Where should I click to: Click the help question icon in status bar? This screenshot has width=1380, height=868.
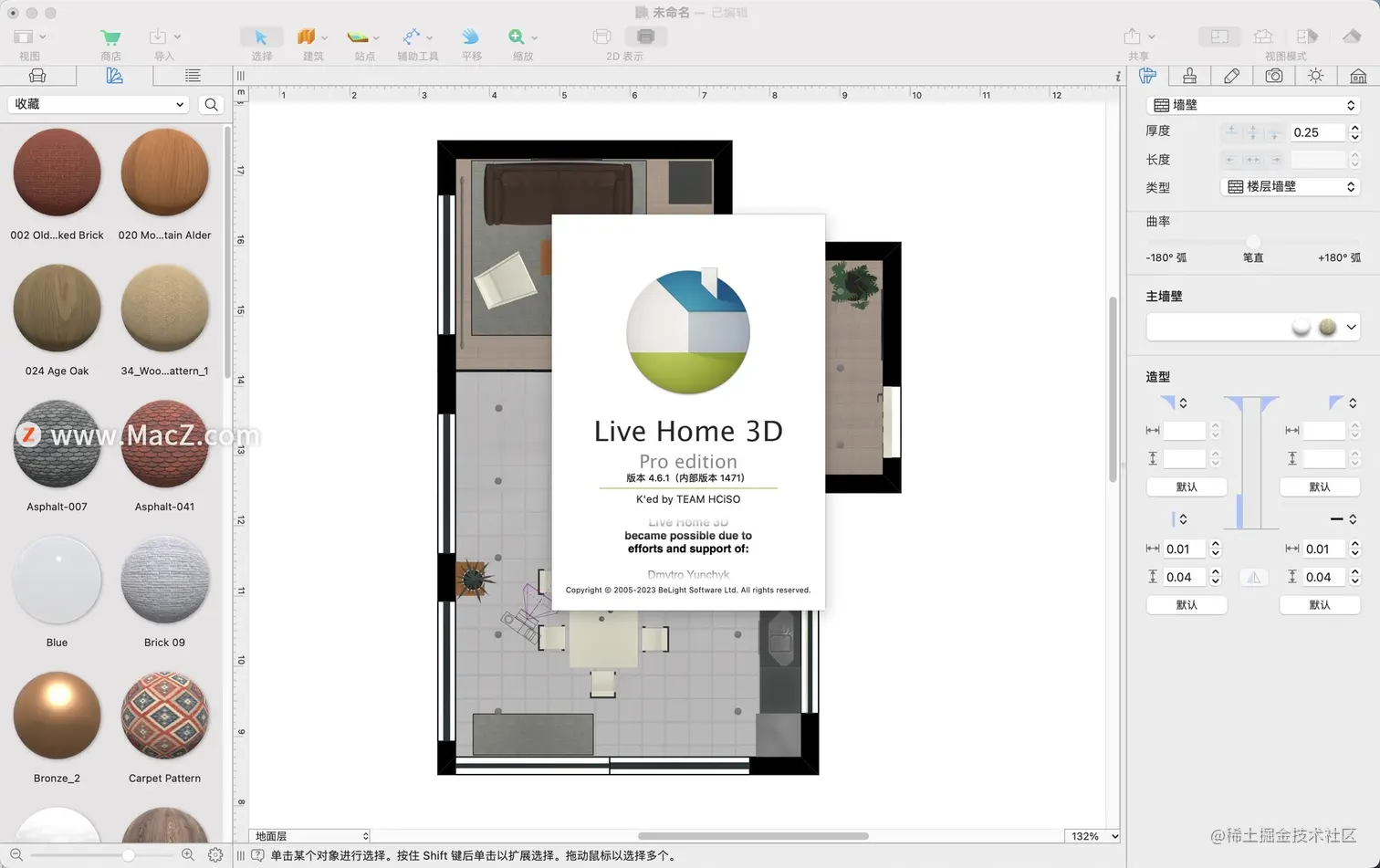click(257, 856)
